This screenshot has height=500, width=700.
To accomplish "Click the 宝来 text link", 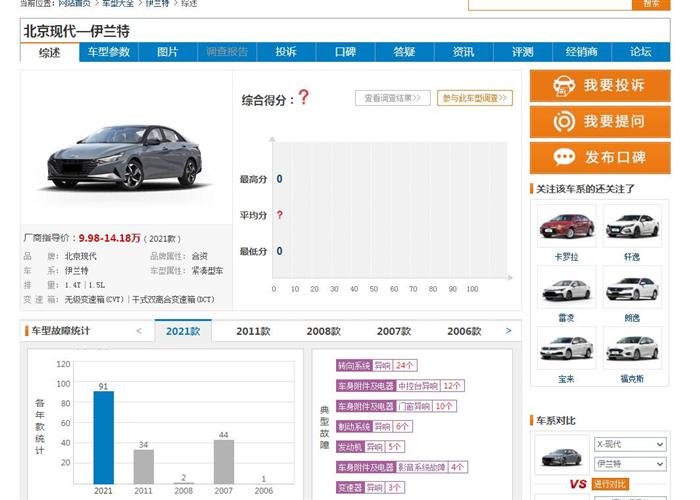I will tap(567, 379).
